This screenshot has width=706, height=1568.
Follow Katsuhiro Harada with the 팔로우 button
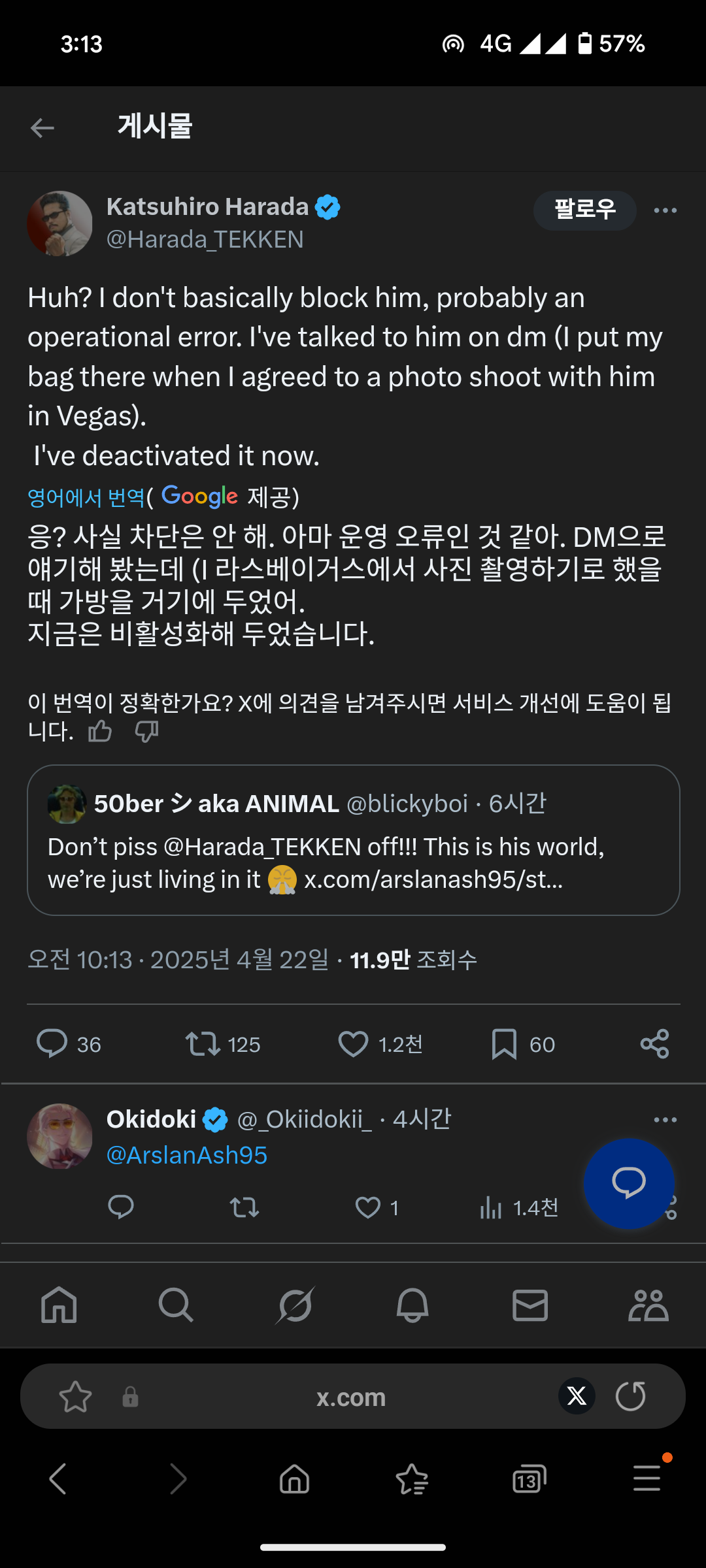pyautogui.click(x=585, y=210)
